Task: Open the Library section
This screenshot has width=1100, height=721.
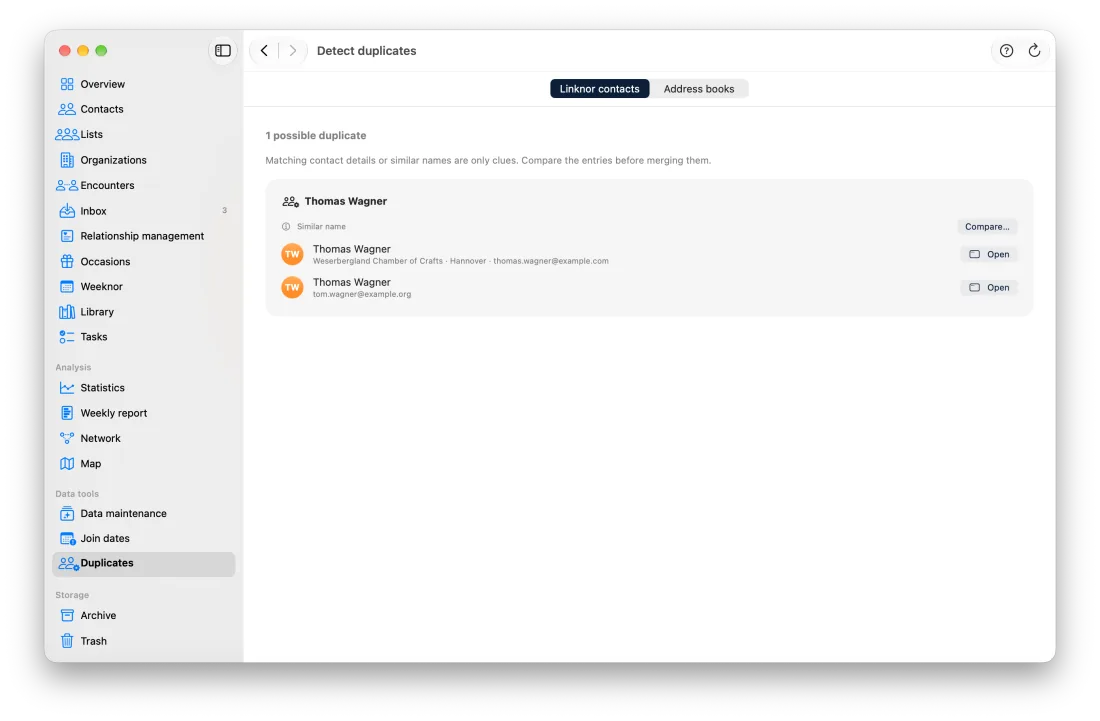Action: point(143,311)
